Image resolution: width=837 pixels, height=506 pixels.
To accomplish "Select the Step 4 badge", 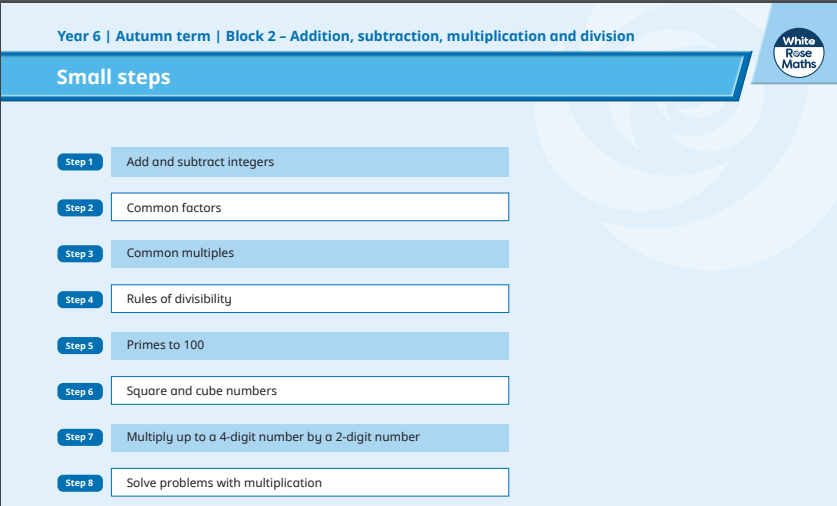I will [80, 300].
